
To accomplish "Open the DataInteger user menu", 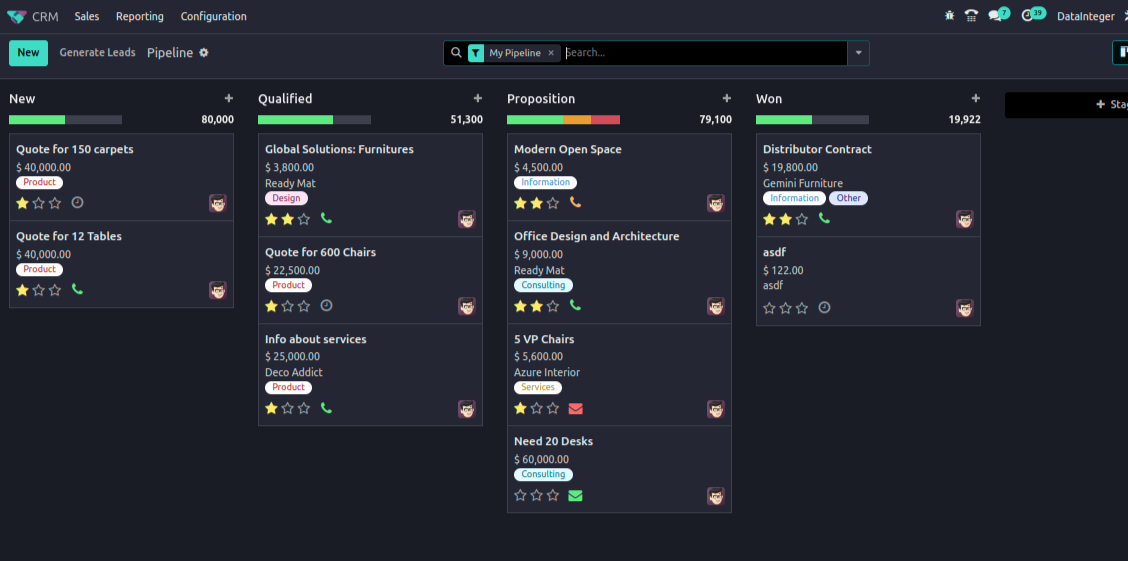I will coord(1086,16).
